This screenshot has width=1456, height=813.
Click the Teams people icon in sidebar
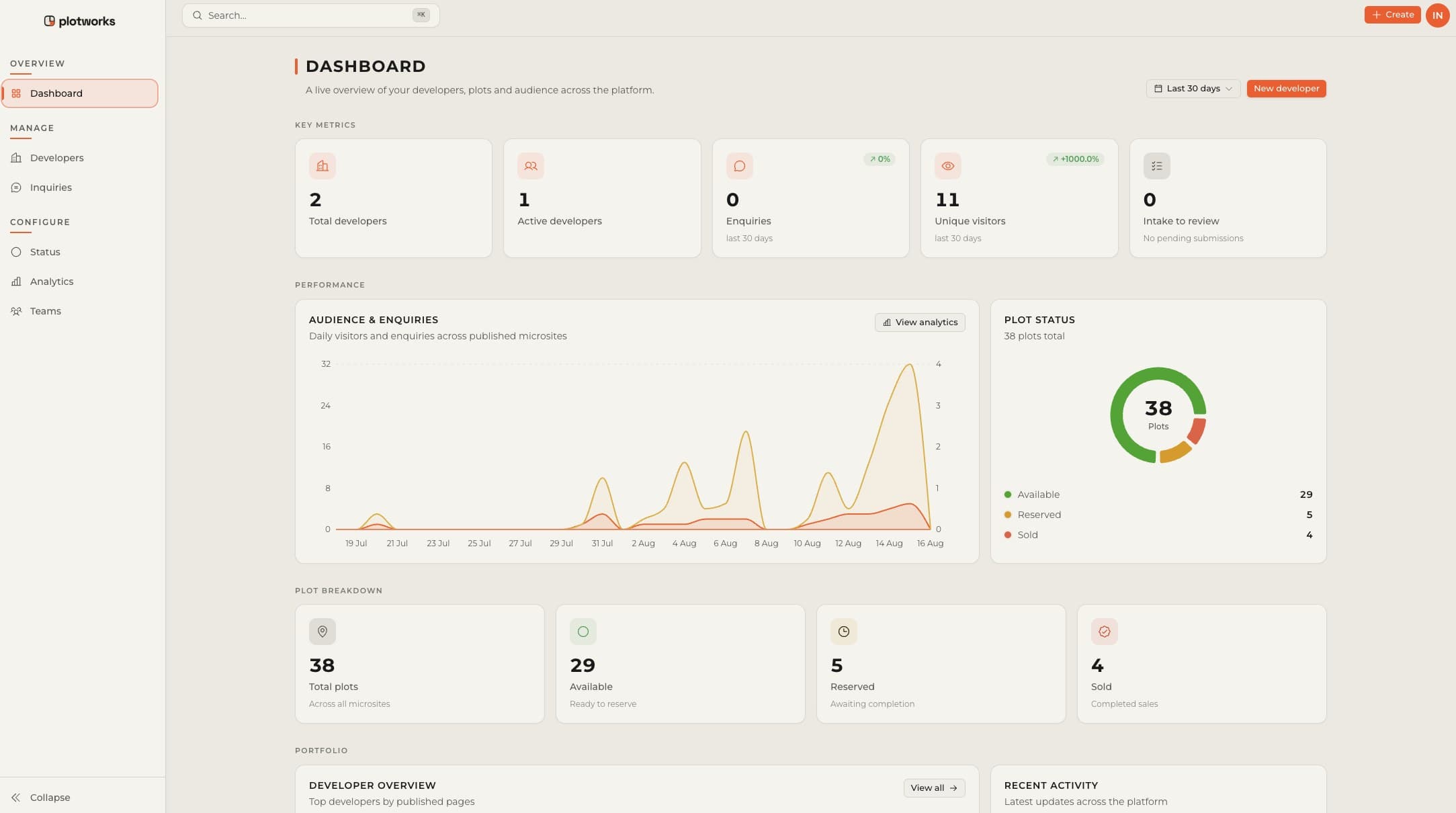(x=16, y=311)
